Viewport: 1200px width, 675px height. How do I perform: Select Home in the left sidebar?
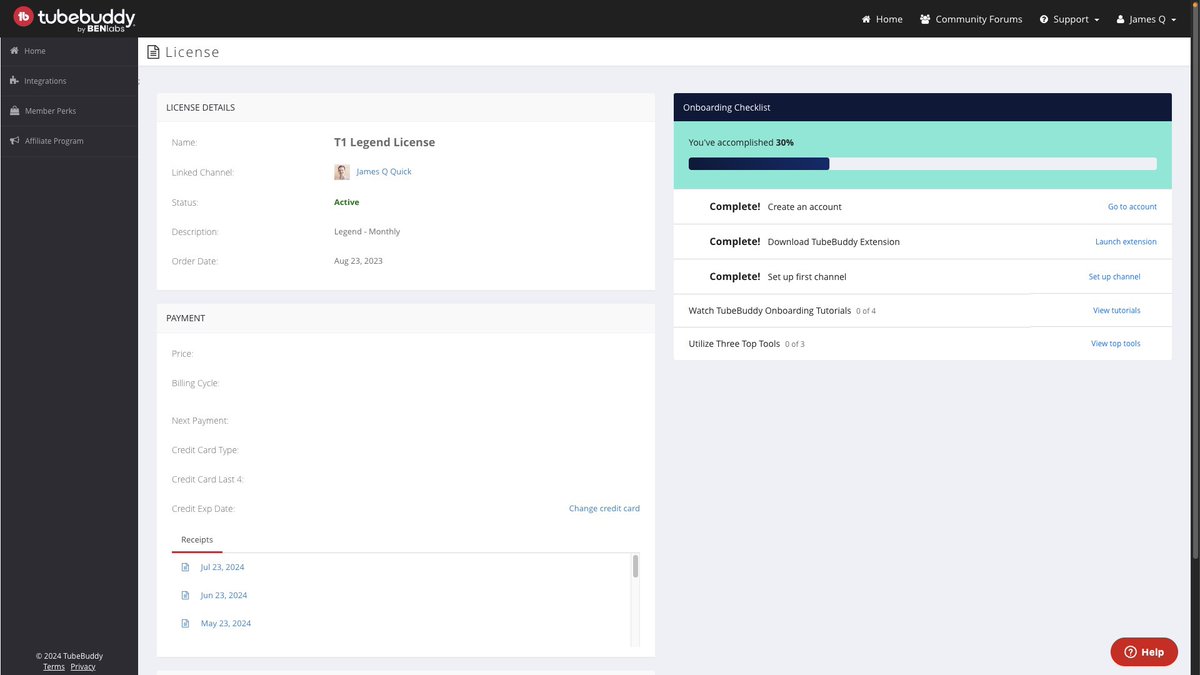[69, 51]
